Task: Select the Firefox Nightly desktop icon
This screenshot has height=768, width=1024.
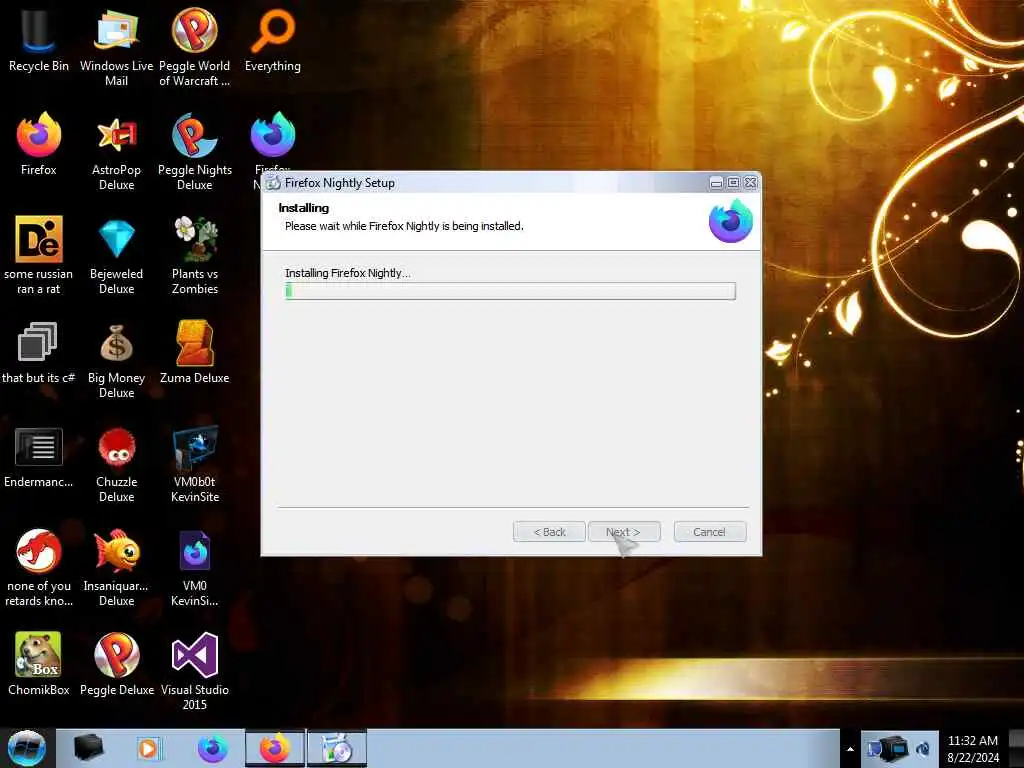Action: coord(273,136)
